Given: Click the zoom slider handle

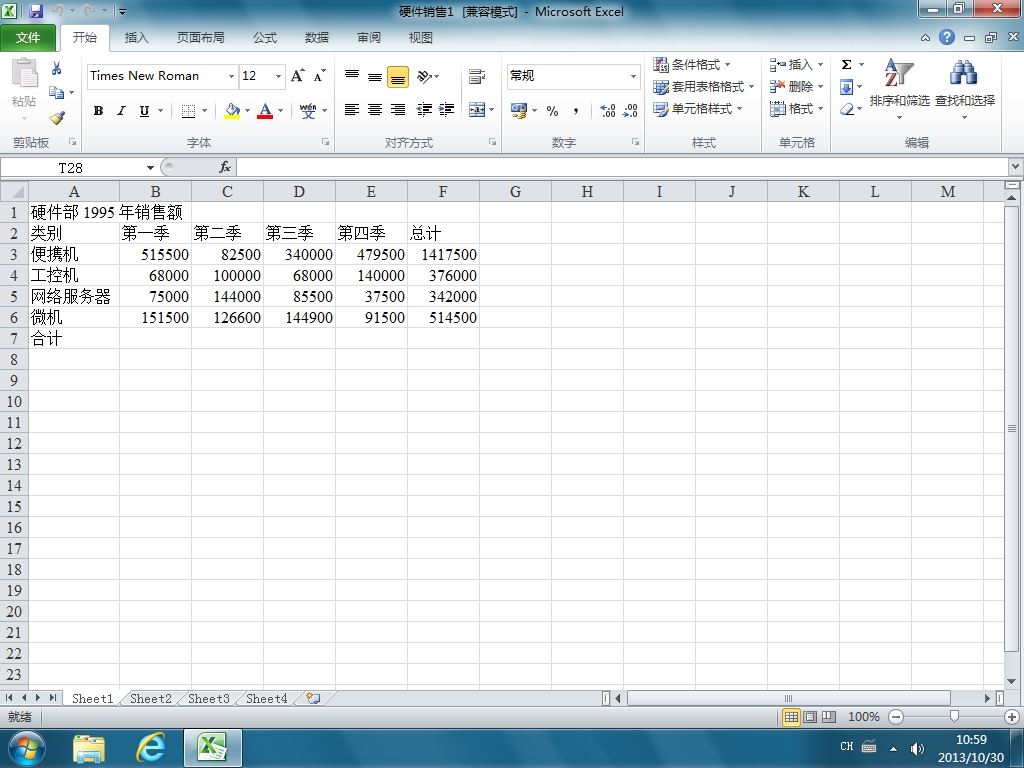Looking at the screenshot, I should [x=954, y=717].
